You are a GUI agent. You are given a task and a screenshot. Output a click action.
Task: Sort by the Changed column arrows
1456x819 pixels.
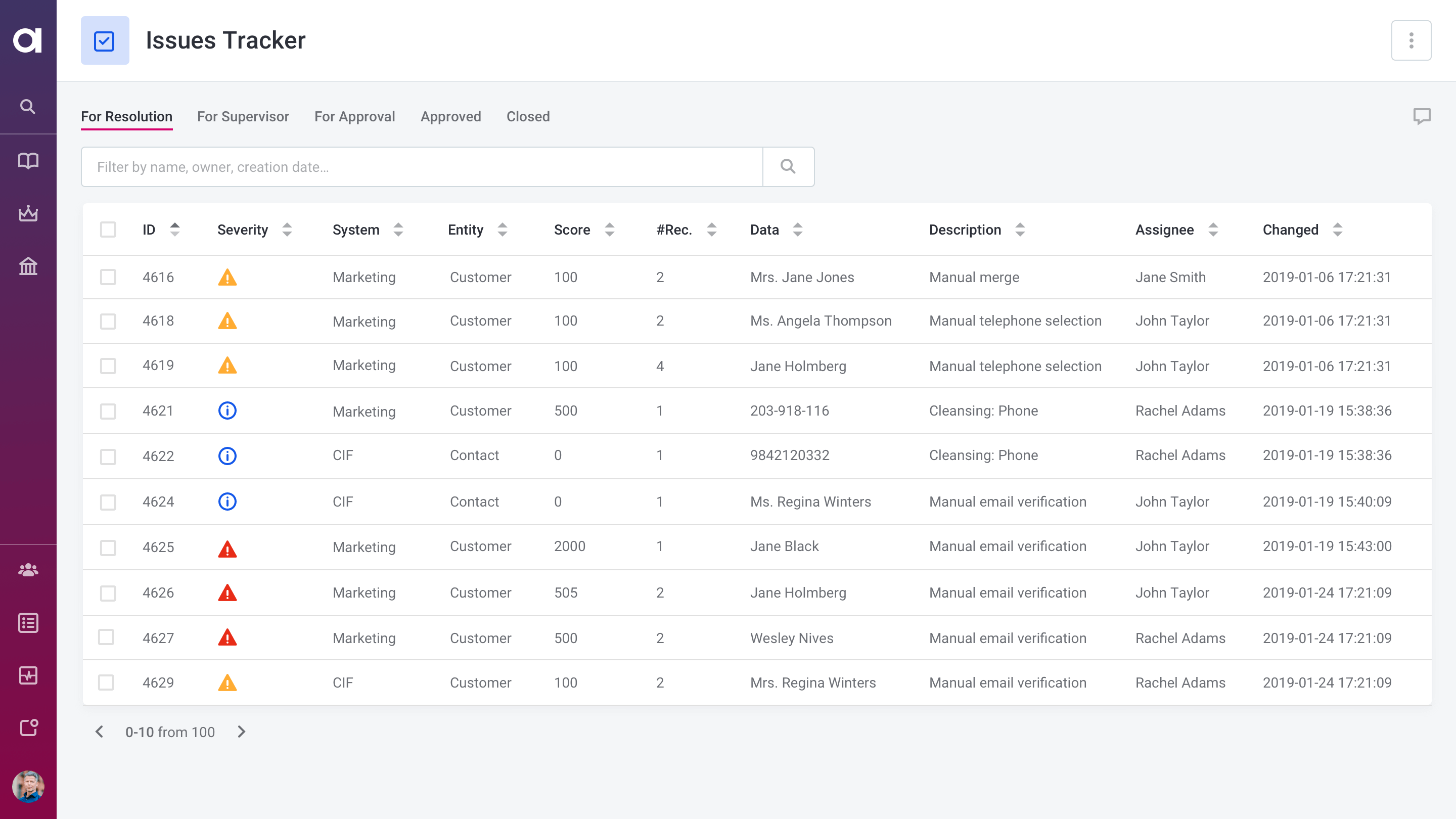(1337, 230)
